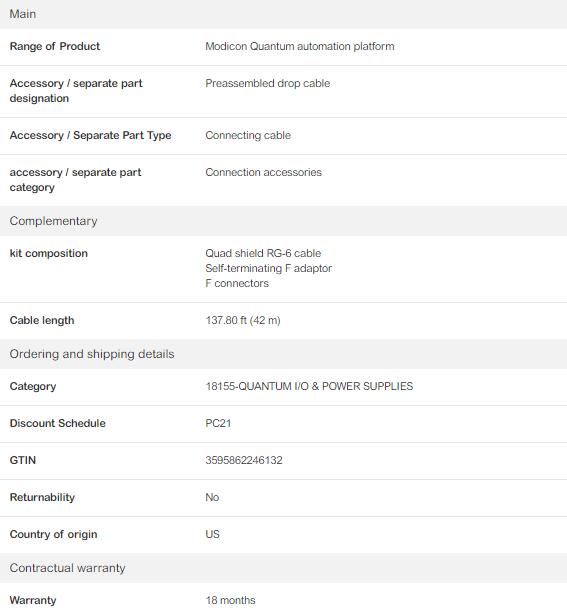Click the Connecting cable value
567x608 pixels.
pyautogui.click(x=248, y=135)
